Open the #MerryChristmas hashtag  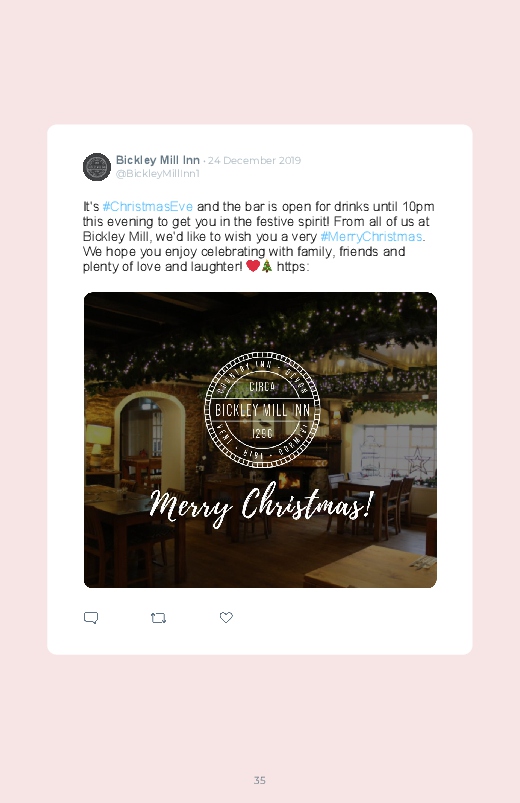[371, 236]
